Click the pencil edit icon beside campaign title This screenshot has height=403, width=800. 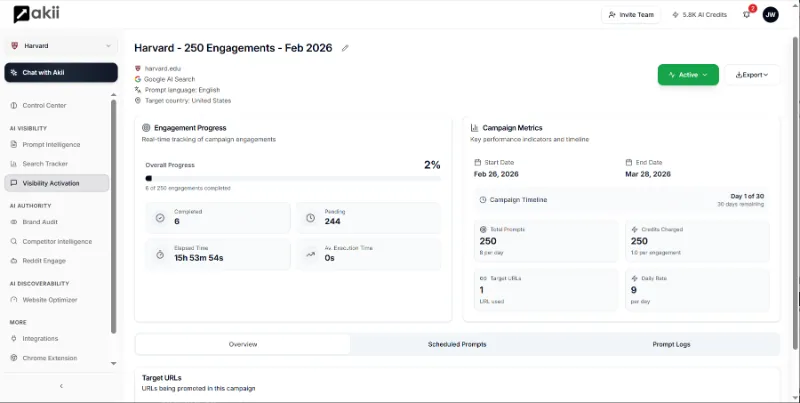345,48
